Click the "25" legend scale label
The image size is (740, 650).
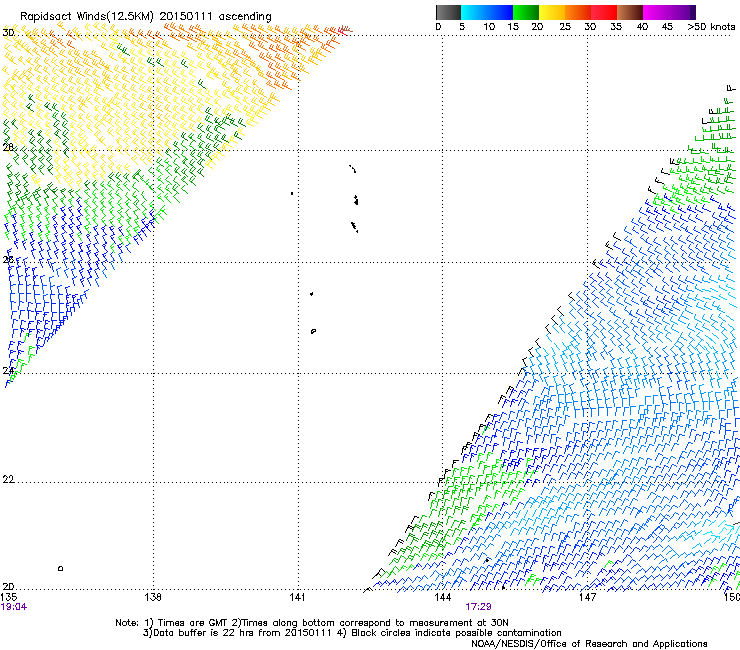pos(565,27)
